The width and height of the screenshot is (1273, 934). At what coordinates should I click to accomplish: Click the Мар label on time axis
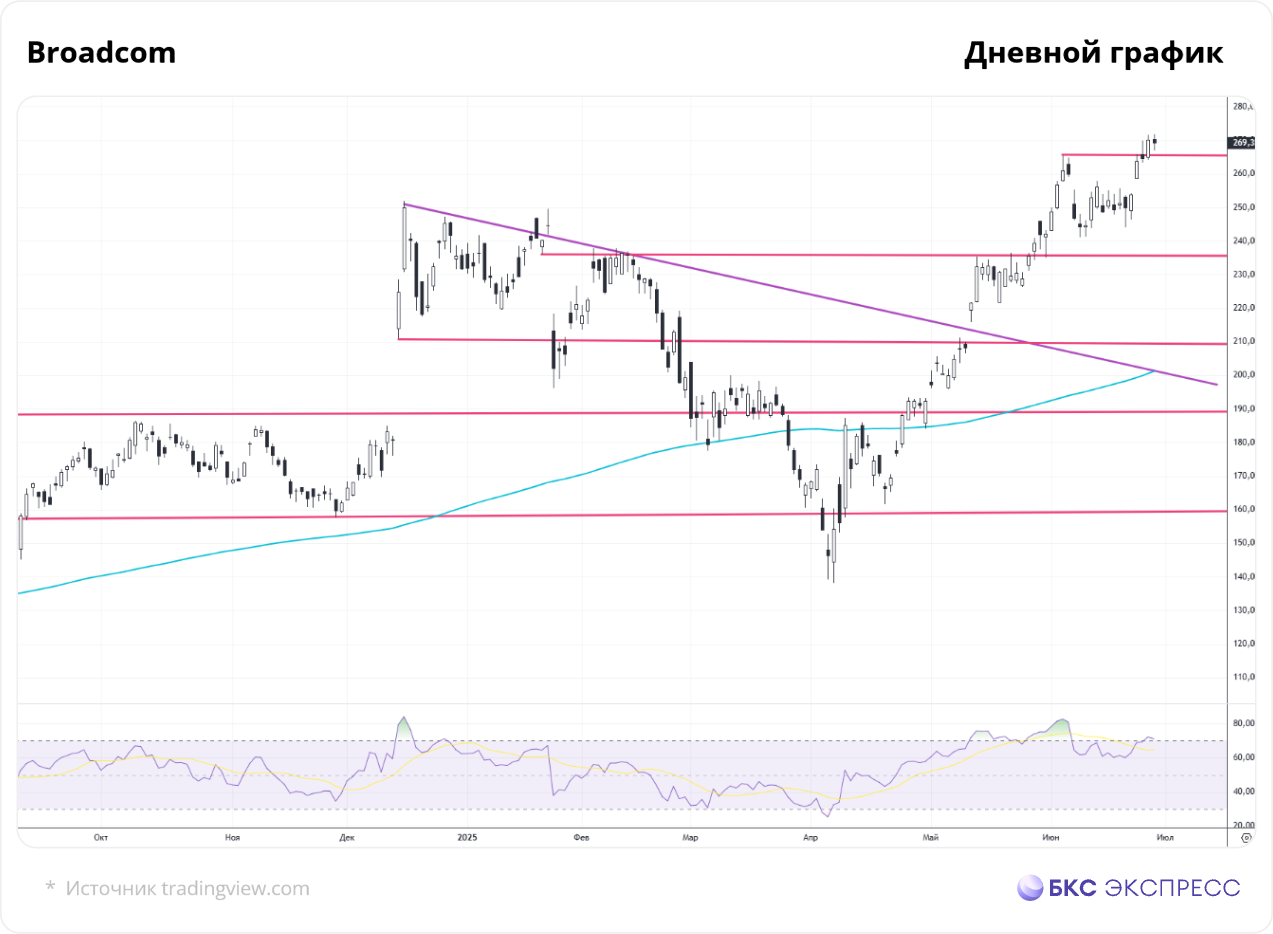[x=689, y=836]
